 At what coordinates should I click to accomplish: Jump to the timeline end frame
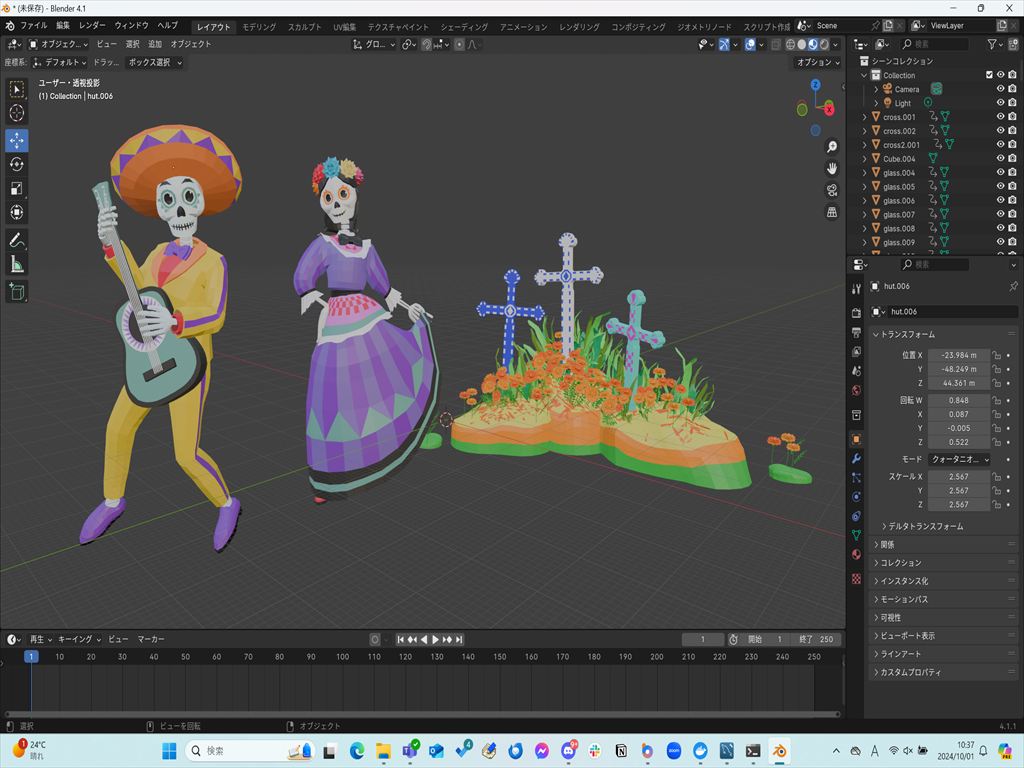pos(459,640)
